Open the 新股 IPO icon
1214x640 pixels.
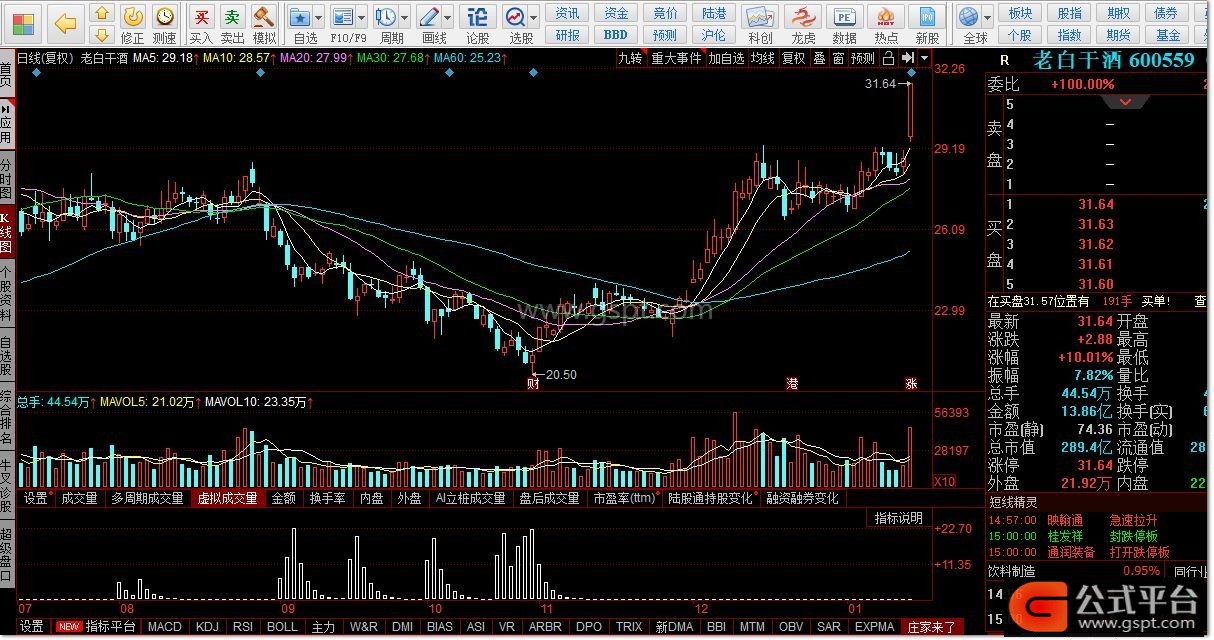pos(928,24)
